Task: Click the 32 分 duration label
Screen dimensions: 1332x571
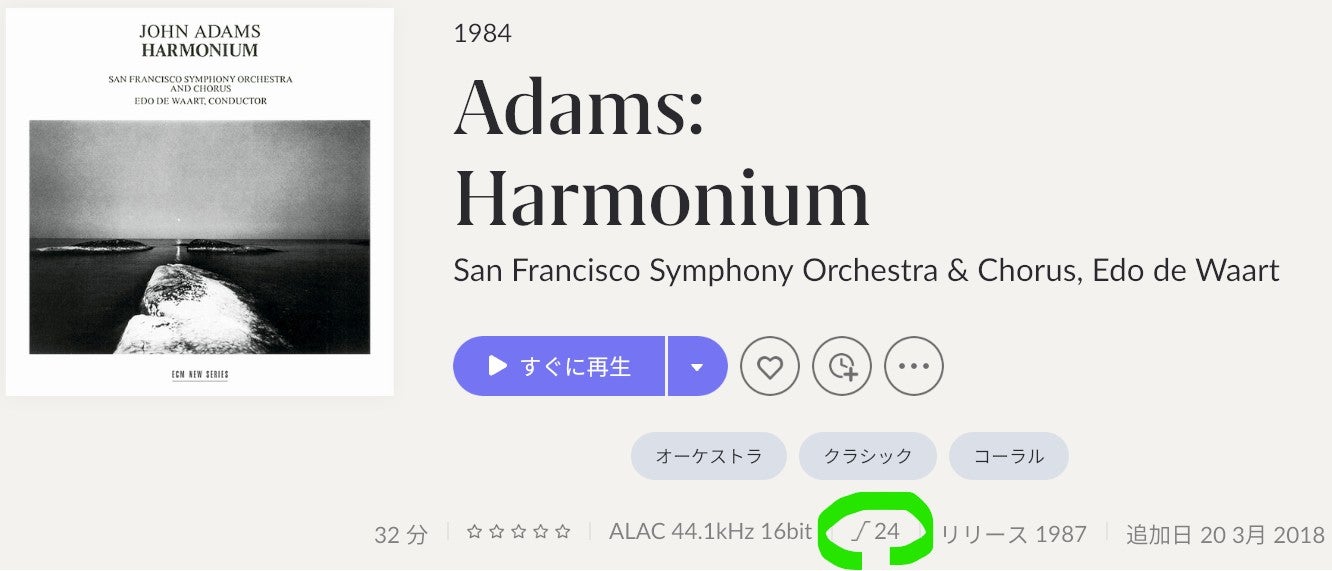Action: pos(401,534)
